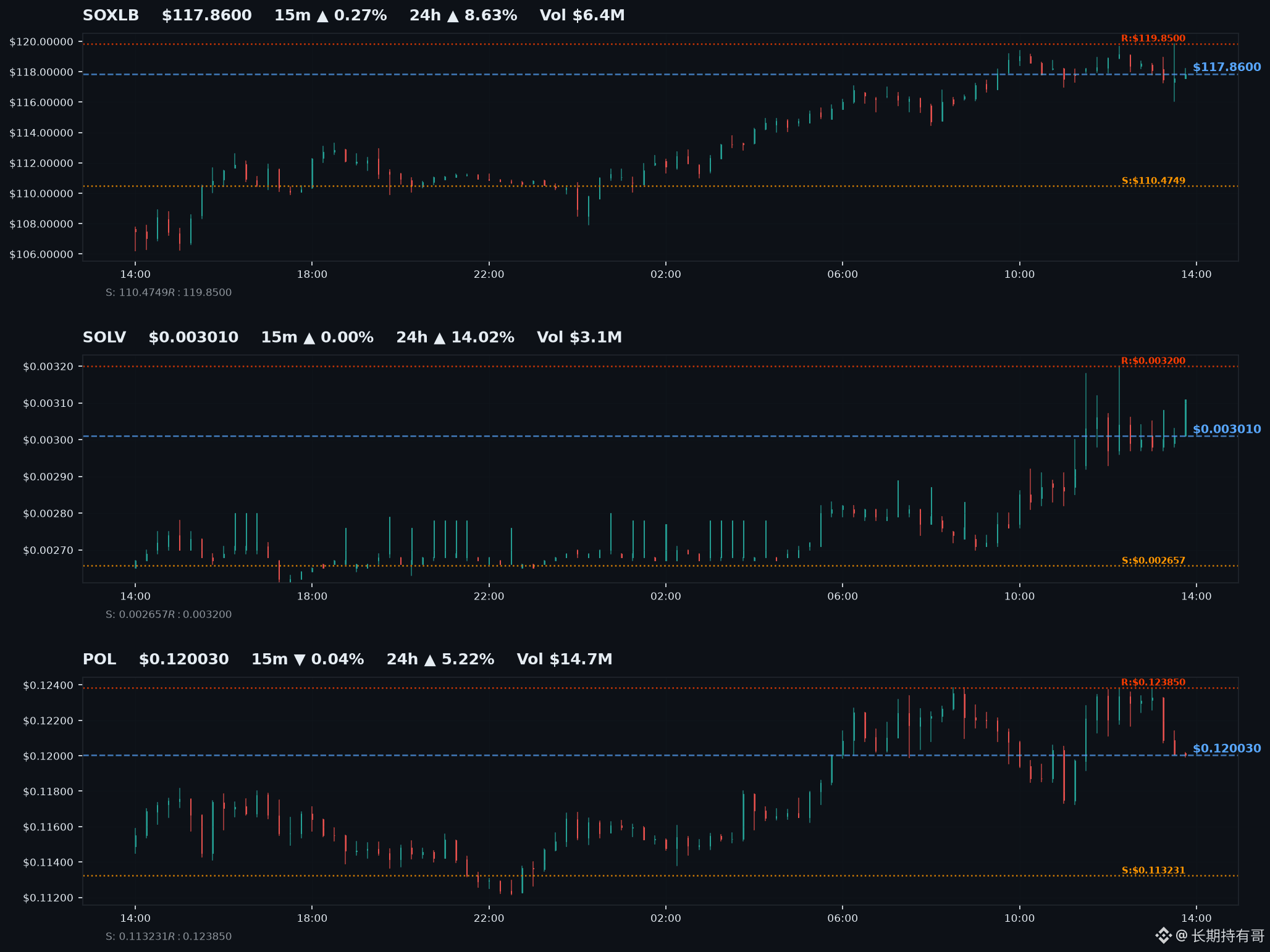Click the $114.00000 y-axis label

click(41, 133)
